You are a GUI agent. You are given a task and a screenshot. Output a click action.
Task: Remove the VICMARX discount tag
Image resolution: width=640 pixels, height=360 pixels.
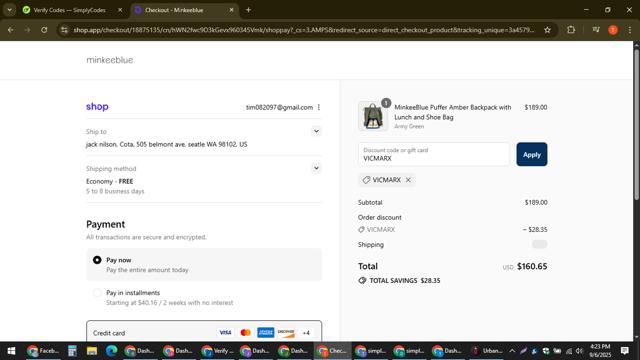pyautogui.click(x=408, y=180)
